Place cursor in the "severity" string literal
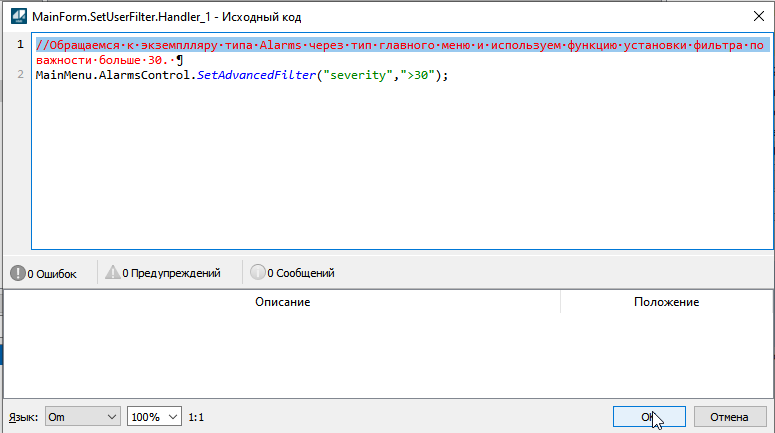775x433 pixels. 357,75
